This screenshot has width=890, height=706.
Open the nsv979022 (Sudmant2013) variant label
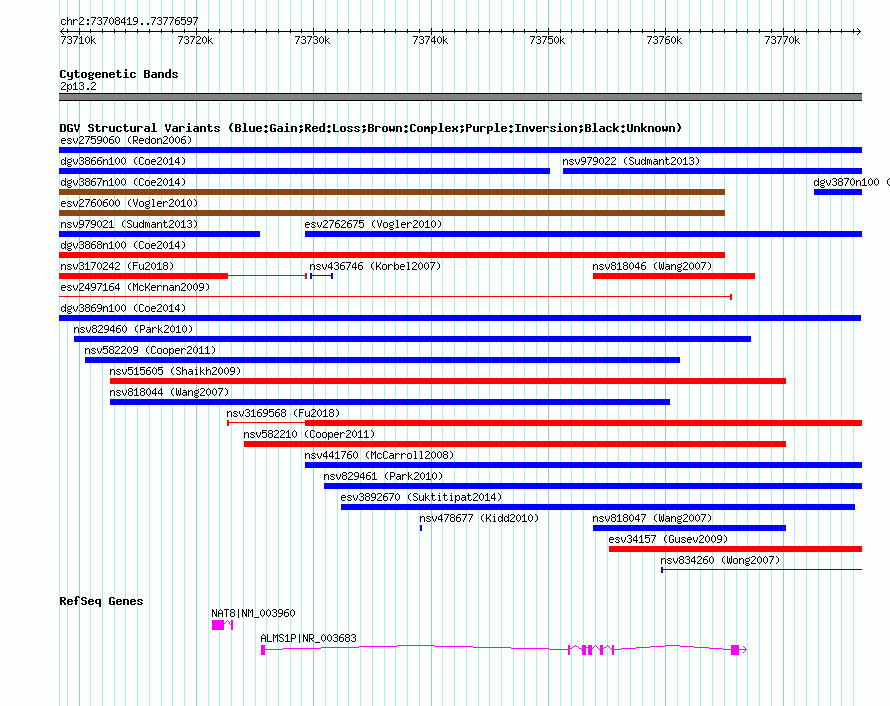pos(631,161)
